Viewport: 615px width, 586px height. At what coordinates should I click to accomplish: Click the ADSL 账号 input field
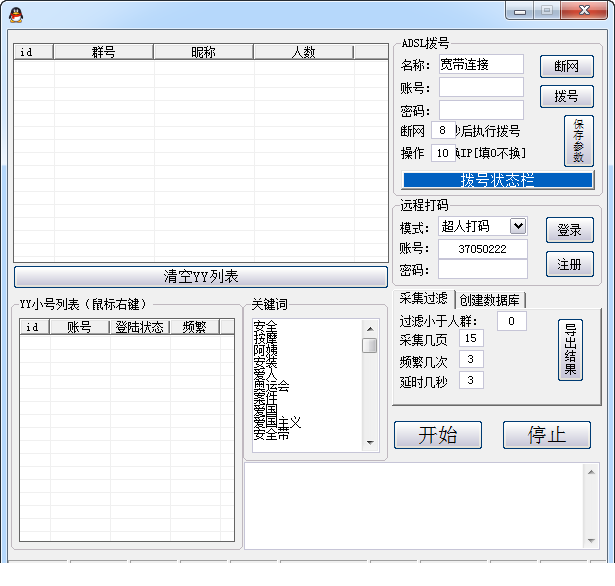[x=481, y=87]
